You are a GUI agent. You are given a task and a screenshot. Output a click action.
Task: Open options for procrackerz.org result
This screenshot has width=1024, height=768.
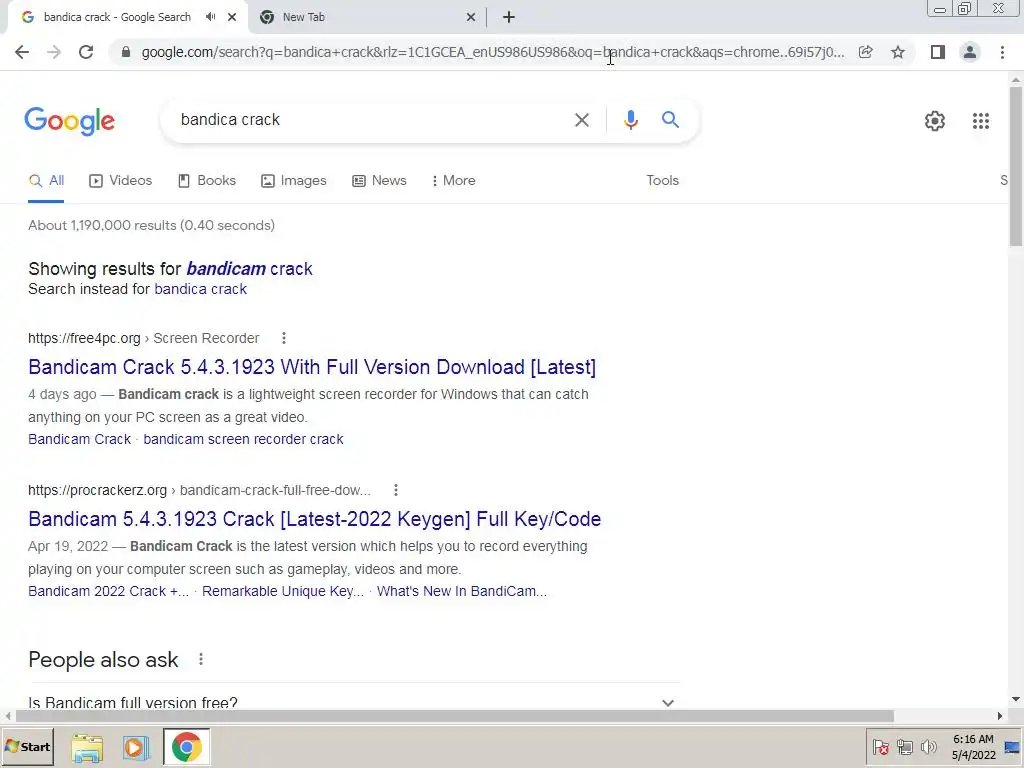pos(396,490)
